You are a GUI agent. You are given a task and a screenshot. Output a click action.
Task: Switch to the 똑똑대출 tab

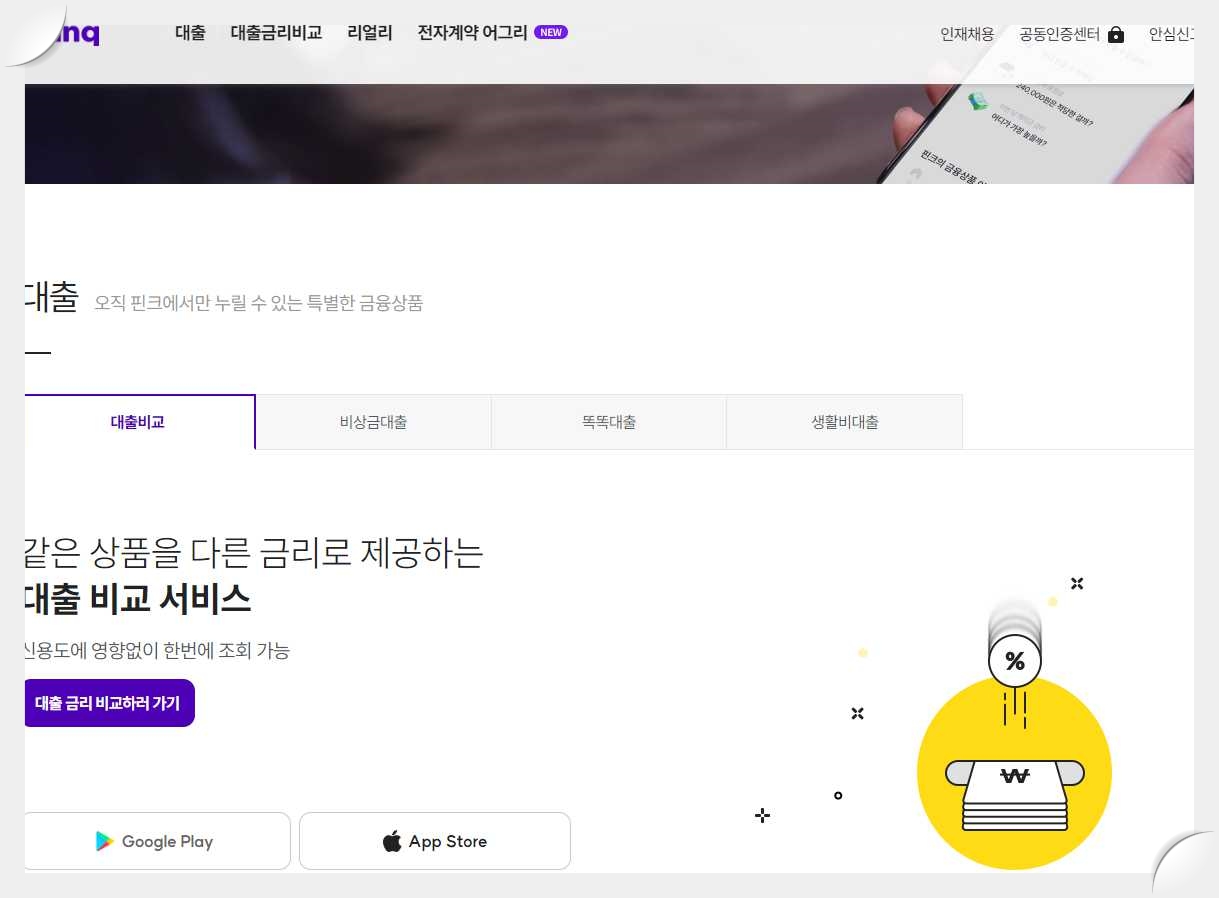point(608,421)
